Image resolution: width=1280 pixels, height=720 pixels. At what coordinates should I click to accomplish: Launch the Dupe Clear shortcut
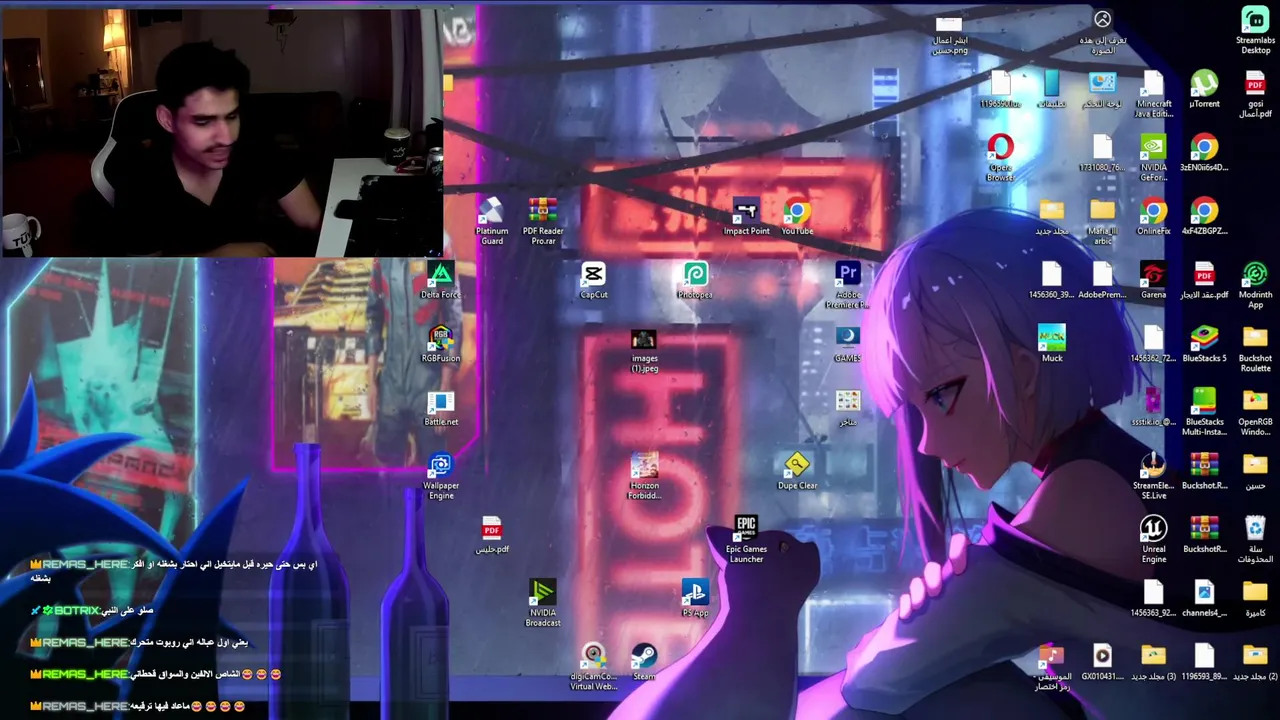[x=797, y=471]
